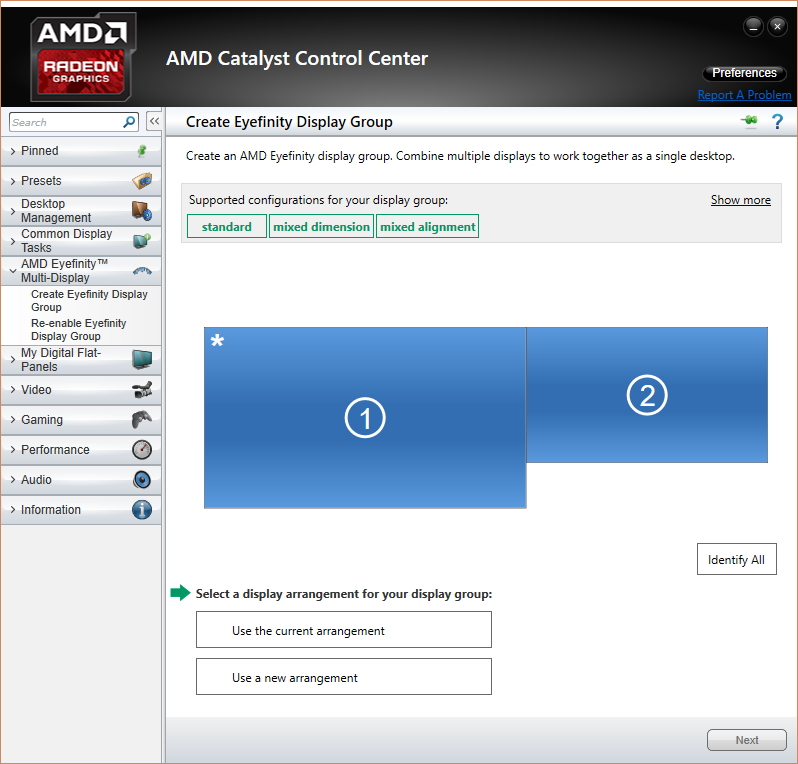Select the Performance menu label

(x=55, y=450)
